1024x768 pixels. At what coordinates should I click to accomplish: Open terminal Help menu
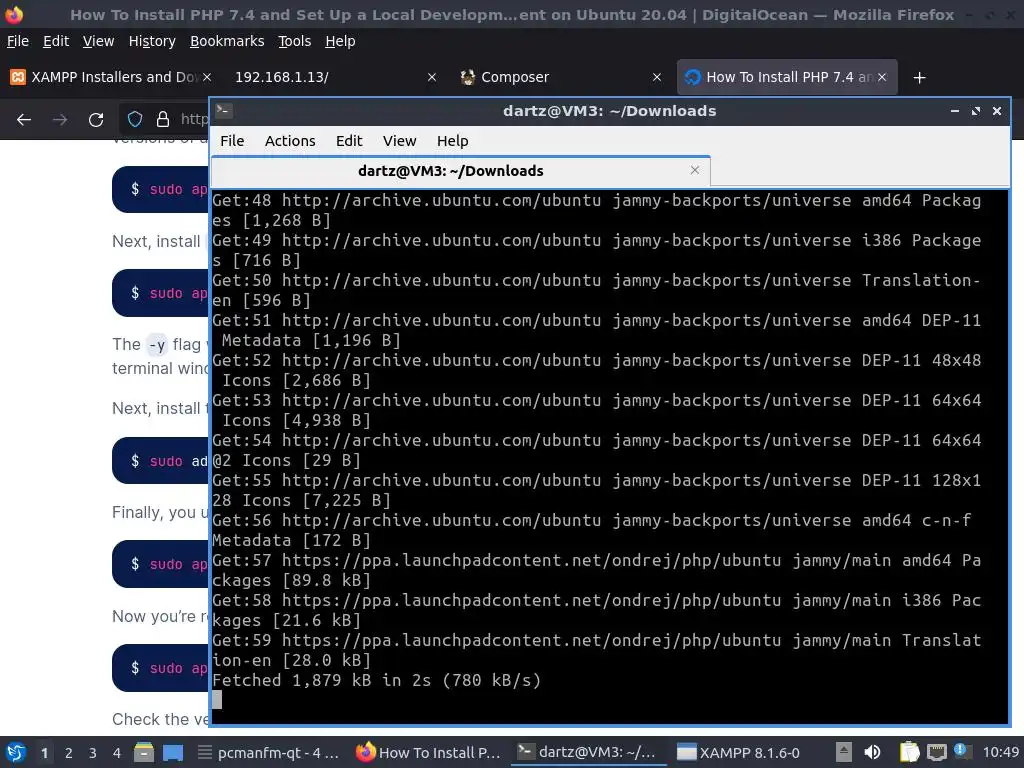point(452,141)
